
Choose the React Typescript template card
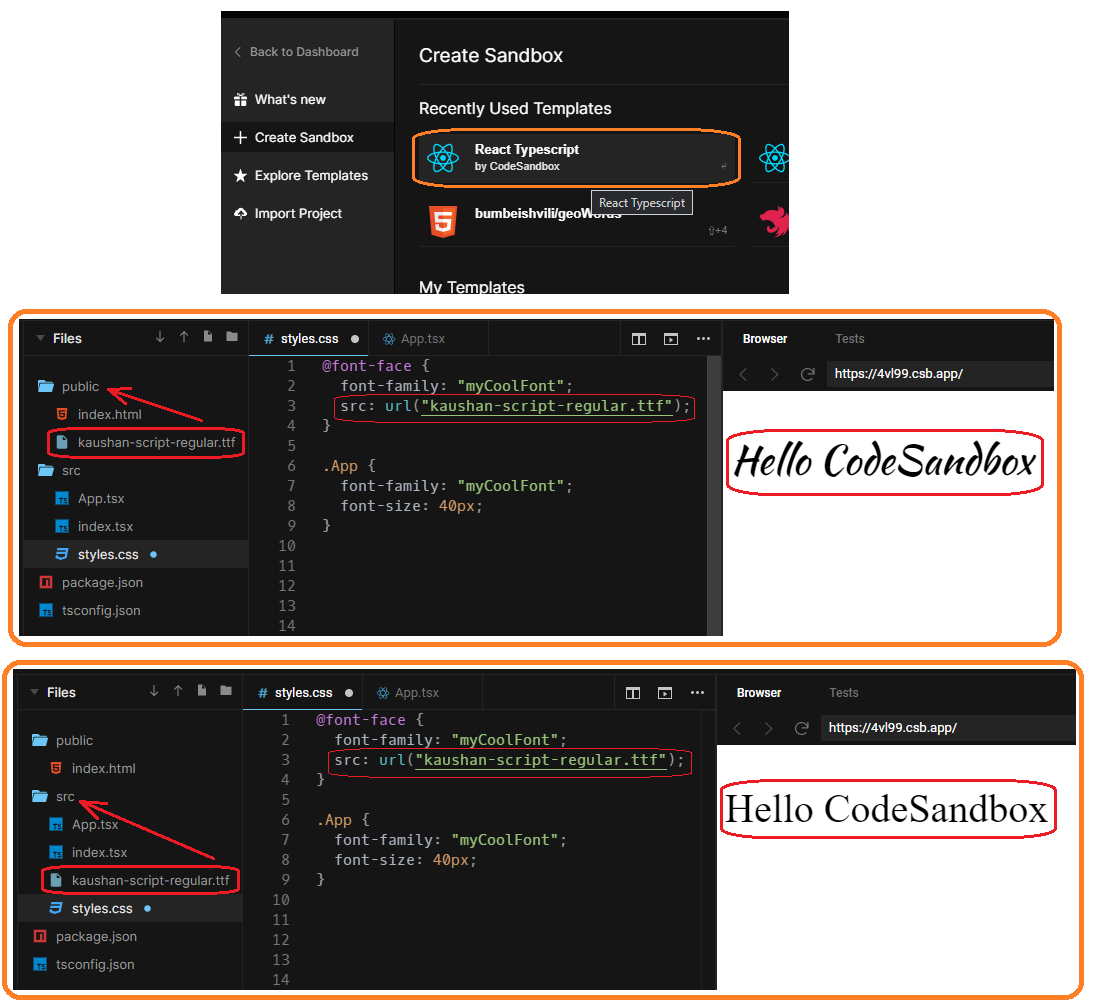[576, 157]
